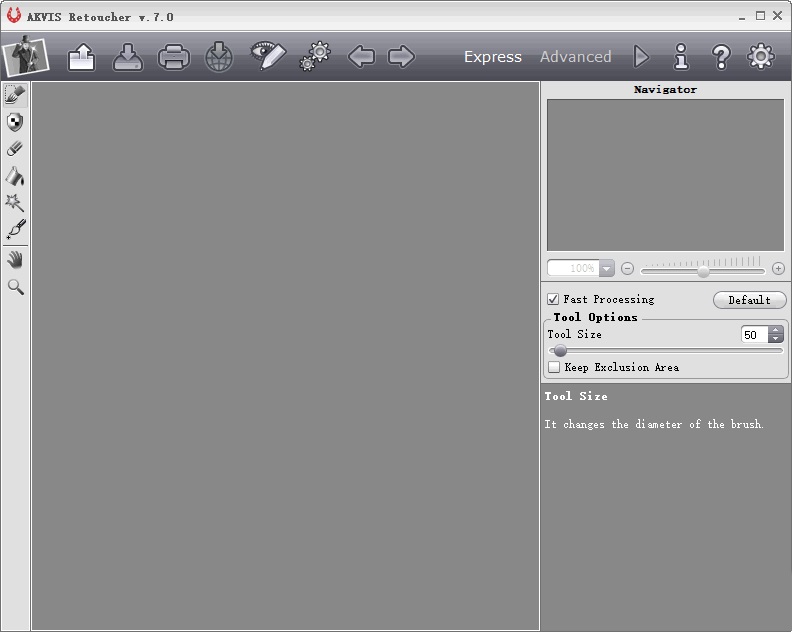The image size is (792, 632).
Task: Save the image with the download icon
Action: pos(128,57)
